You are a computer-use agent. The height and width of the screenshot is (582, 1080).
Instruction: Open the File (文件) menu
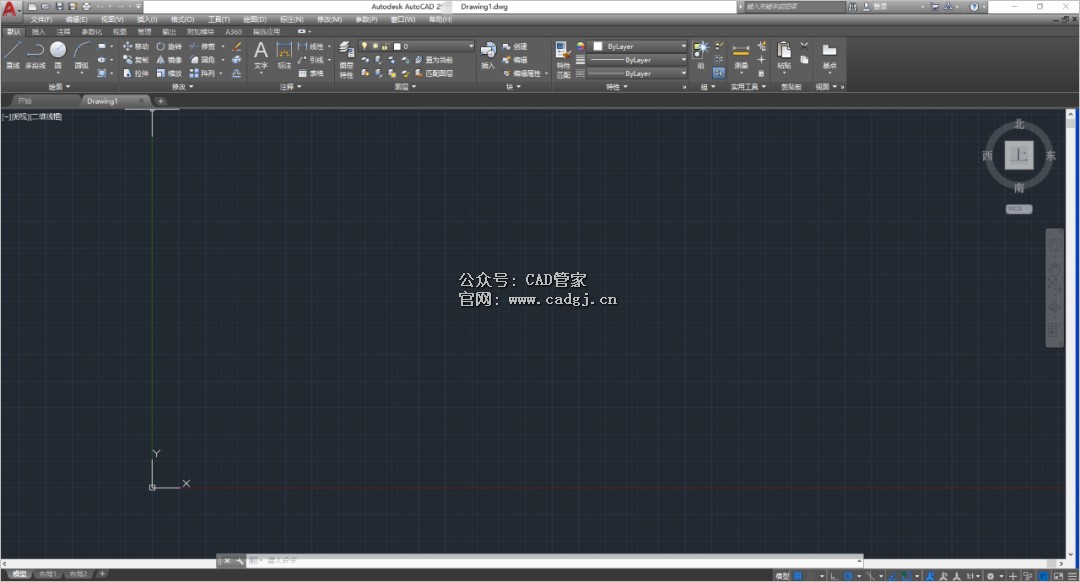coord(41,19)
